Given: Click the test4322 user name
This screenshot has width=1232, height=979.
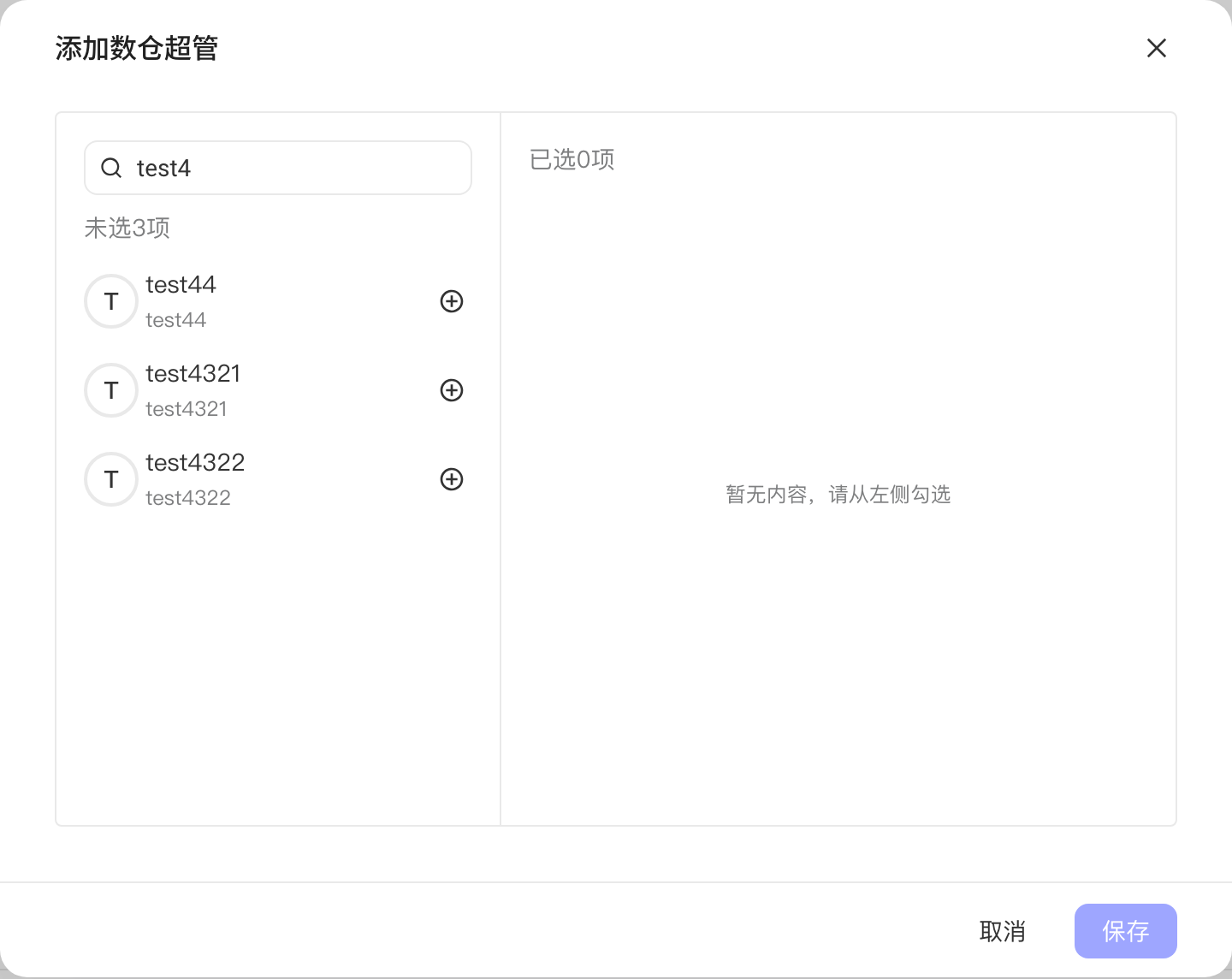Looking at the screenshot, I should pos(195,462).
